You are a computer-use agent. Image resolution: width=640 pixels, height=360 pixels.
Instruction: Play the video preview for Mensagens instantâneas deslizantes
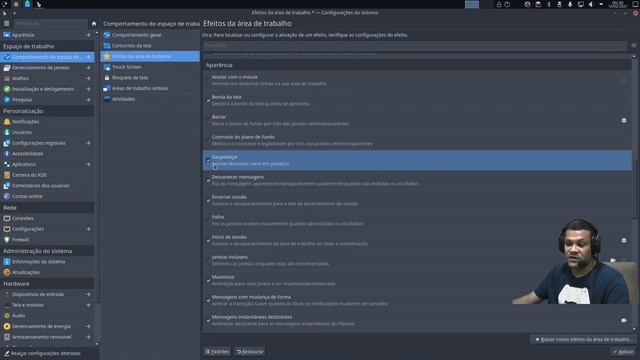[624, 320]
